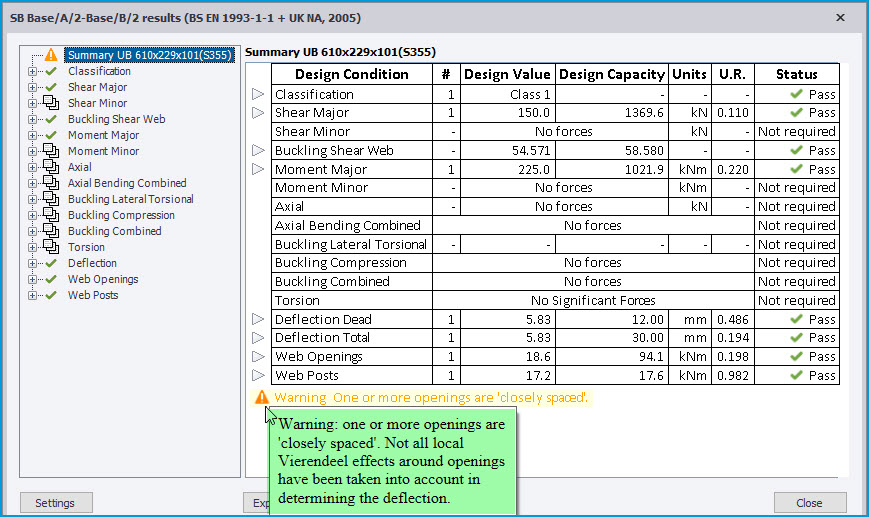Click the not-required icon beside Shear Minor
The width and height of the screenshot is (869, 517).
[x=51, y=103]
